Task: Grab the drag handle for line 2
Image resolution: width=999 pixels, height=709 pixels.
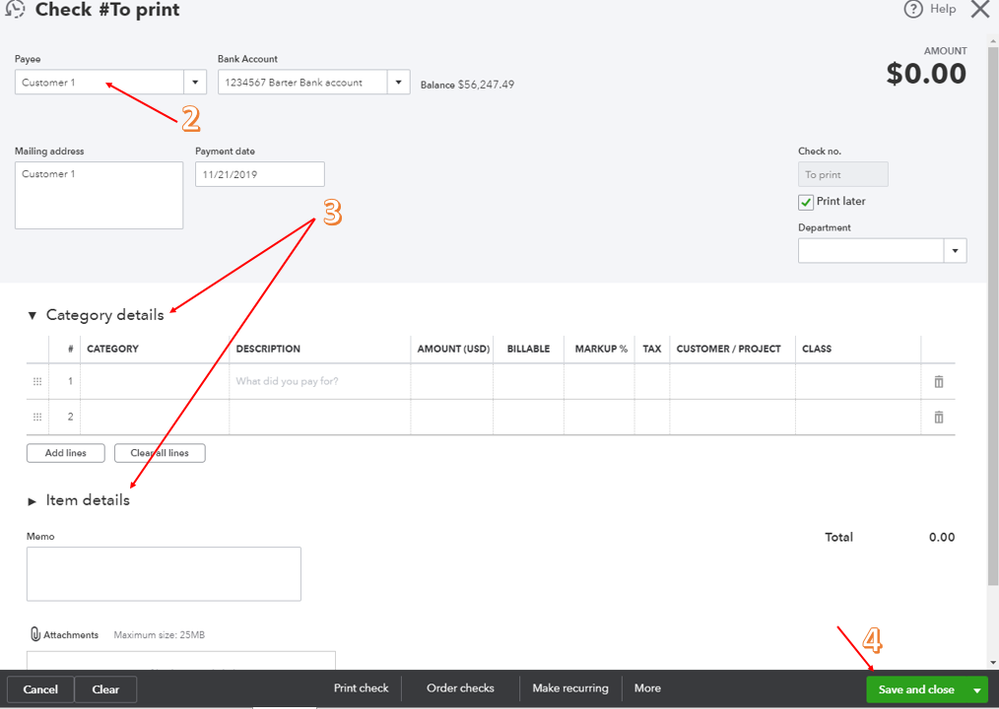Action: click(x=38, y=417)
